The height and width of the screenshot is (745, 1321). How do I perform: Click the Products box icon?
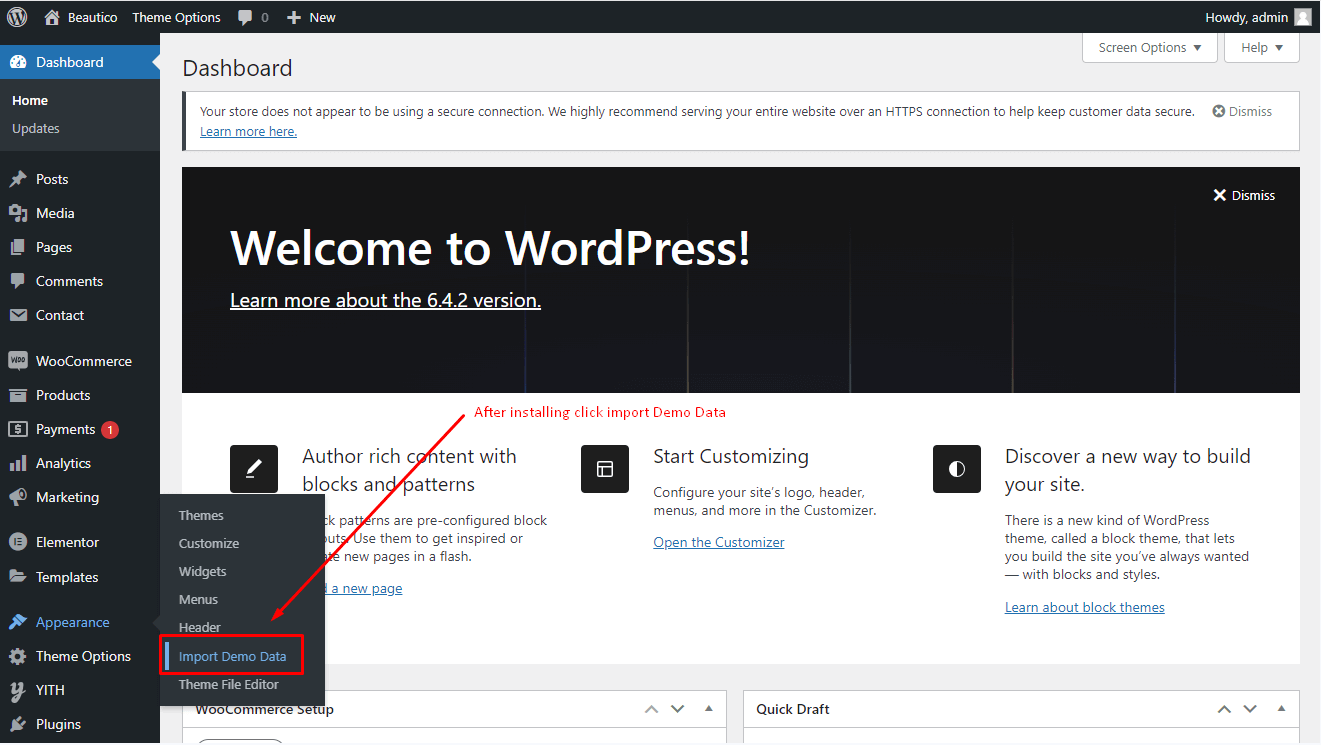pos(18,395)
